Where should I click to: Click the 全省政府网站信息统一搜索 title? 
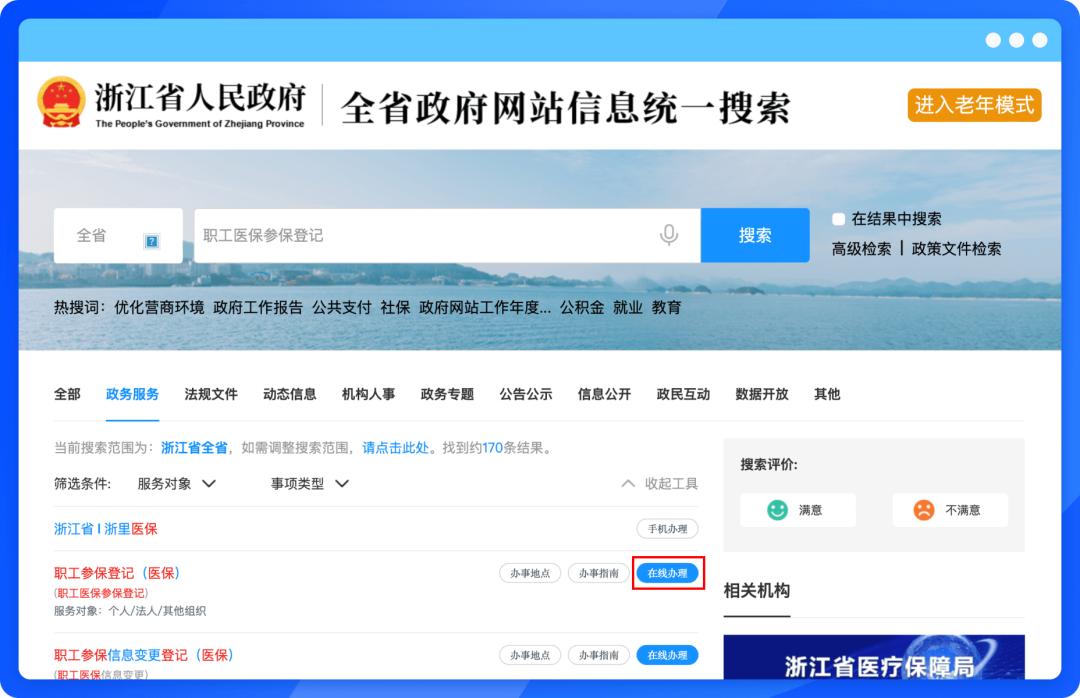(x=565, y=108)
